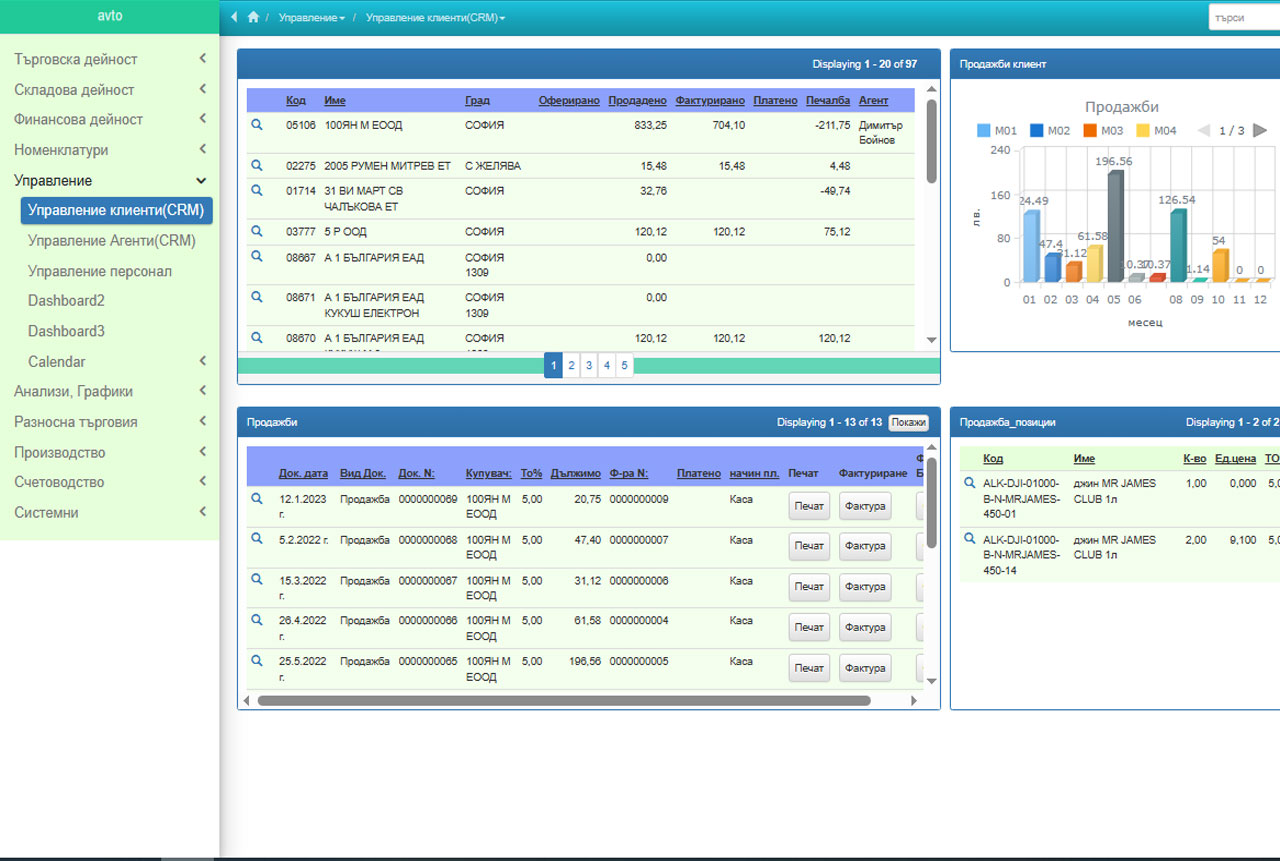1280x861 pixels.
Task: Click the sales table horizontal scrollbar
Action: 564,701
